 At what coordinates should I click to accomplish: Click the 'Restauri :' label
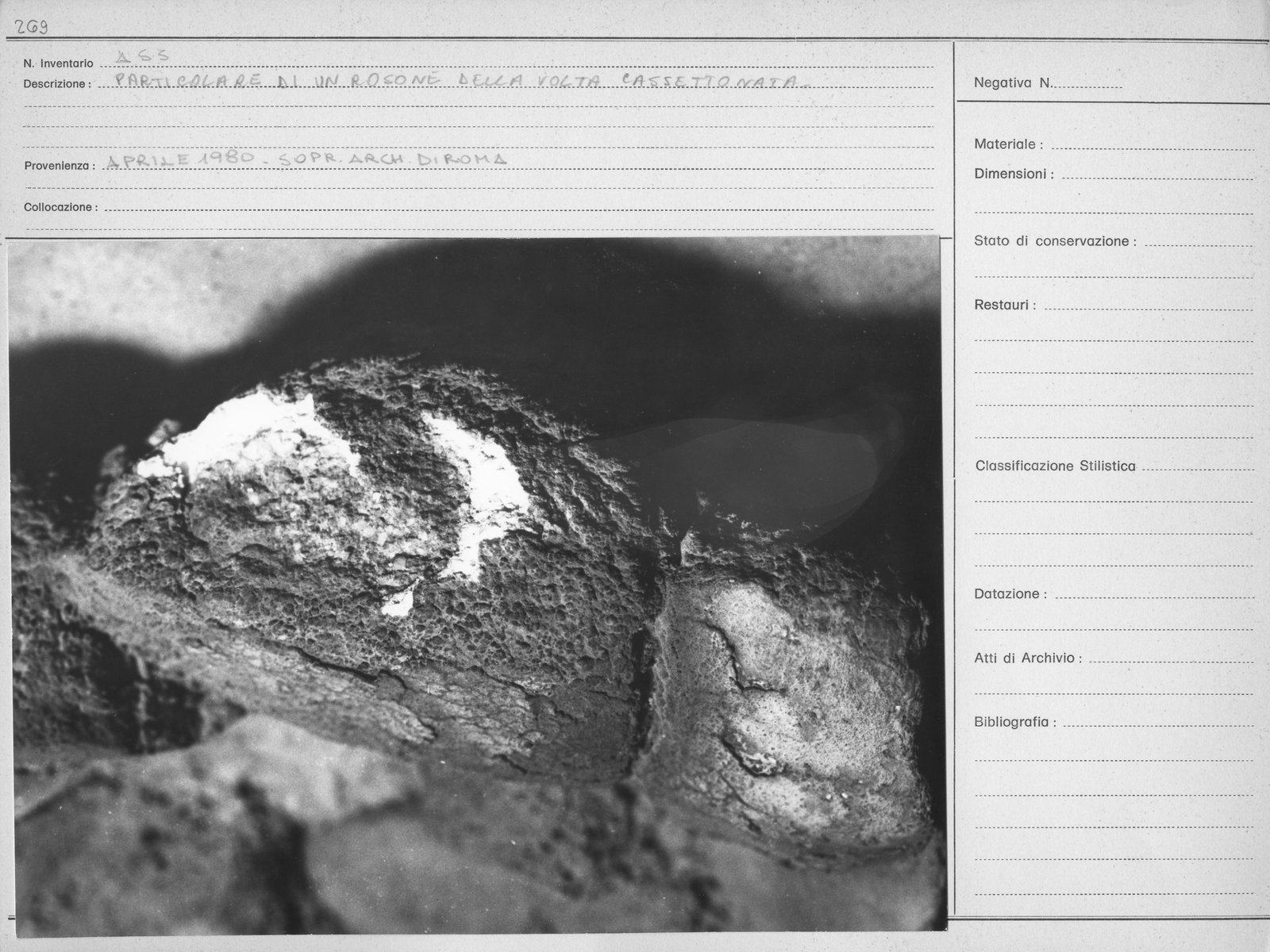1005,305
